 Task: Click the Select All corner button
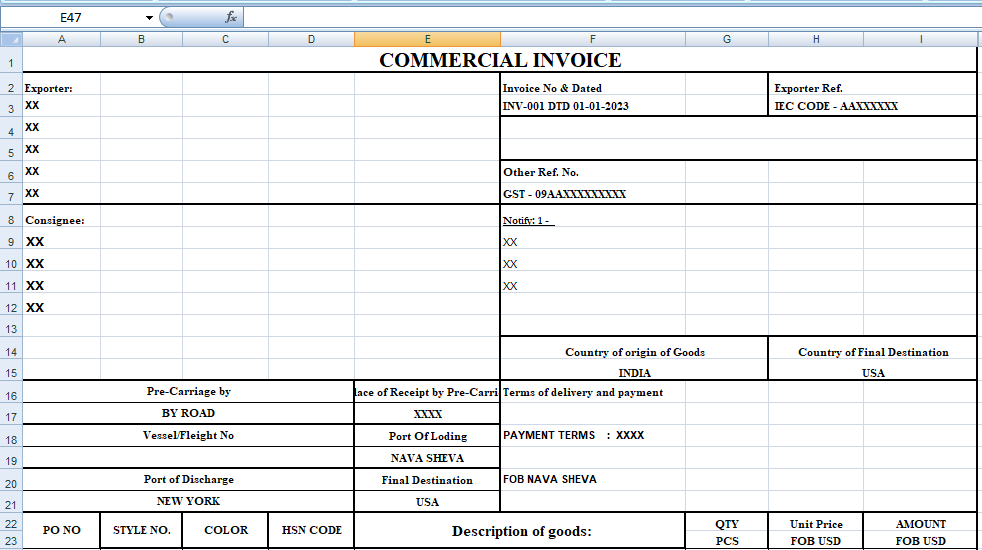(x=11, y=39)
